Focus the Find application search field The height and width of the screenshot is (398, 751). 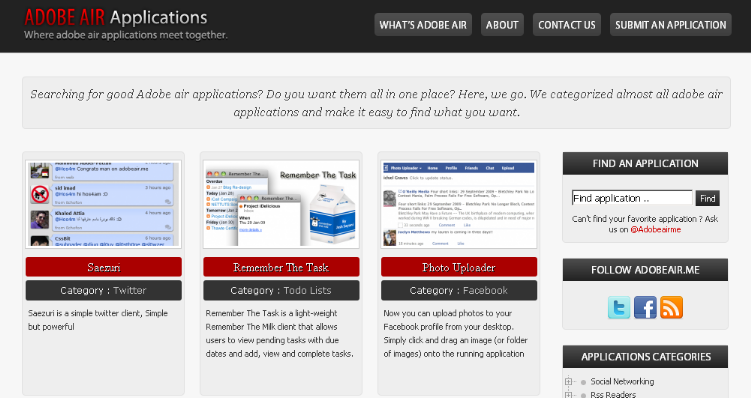click(x=632, y=198)
